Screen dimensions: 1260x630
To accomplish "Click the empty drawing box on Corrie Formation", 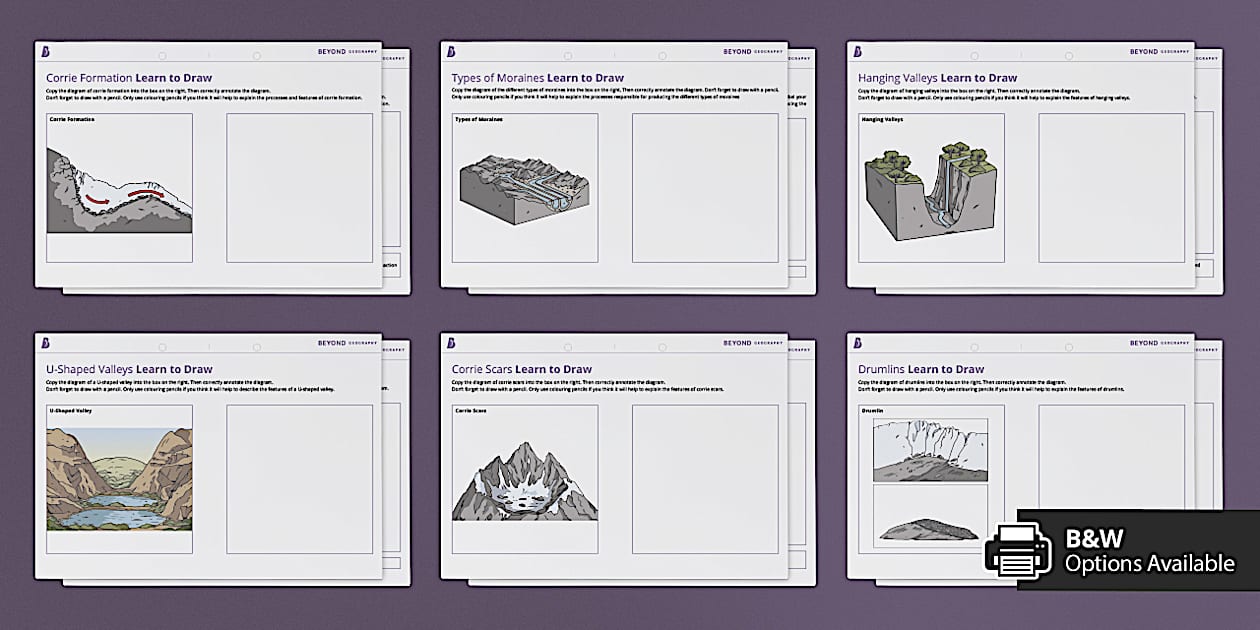I will click(299, 186).
